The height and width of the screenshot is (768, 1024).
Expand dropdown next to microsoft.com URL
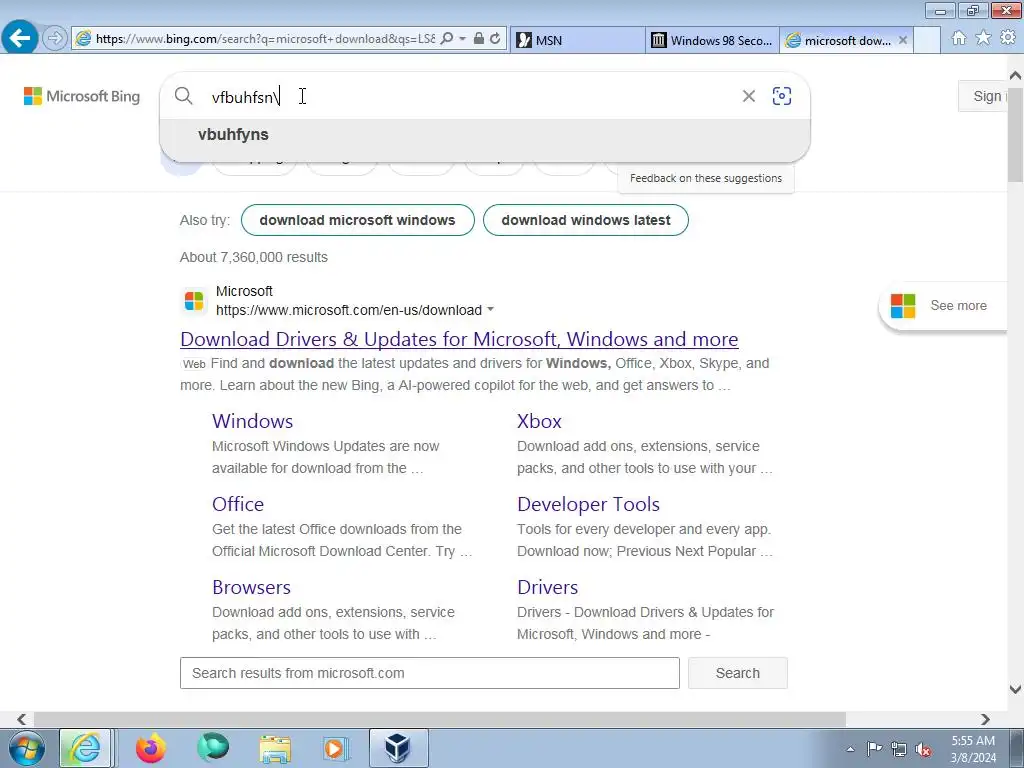click(490, 310)
